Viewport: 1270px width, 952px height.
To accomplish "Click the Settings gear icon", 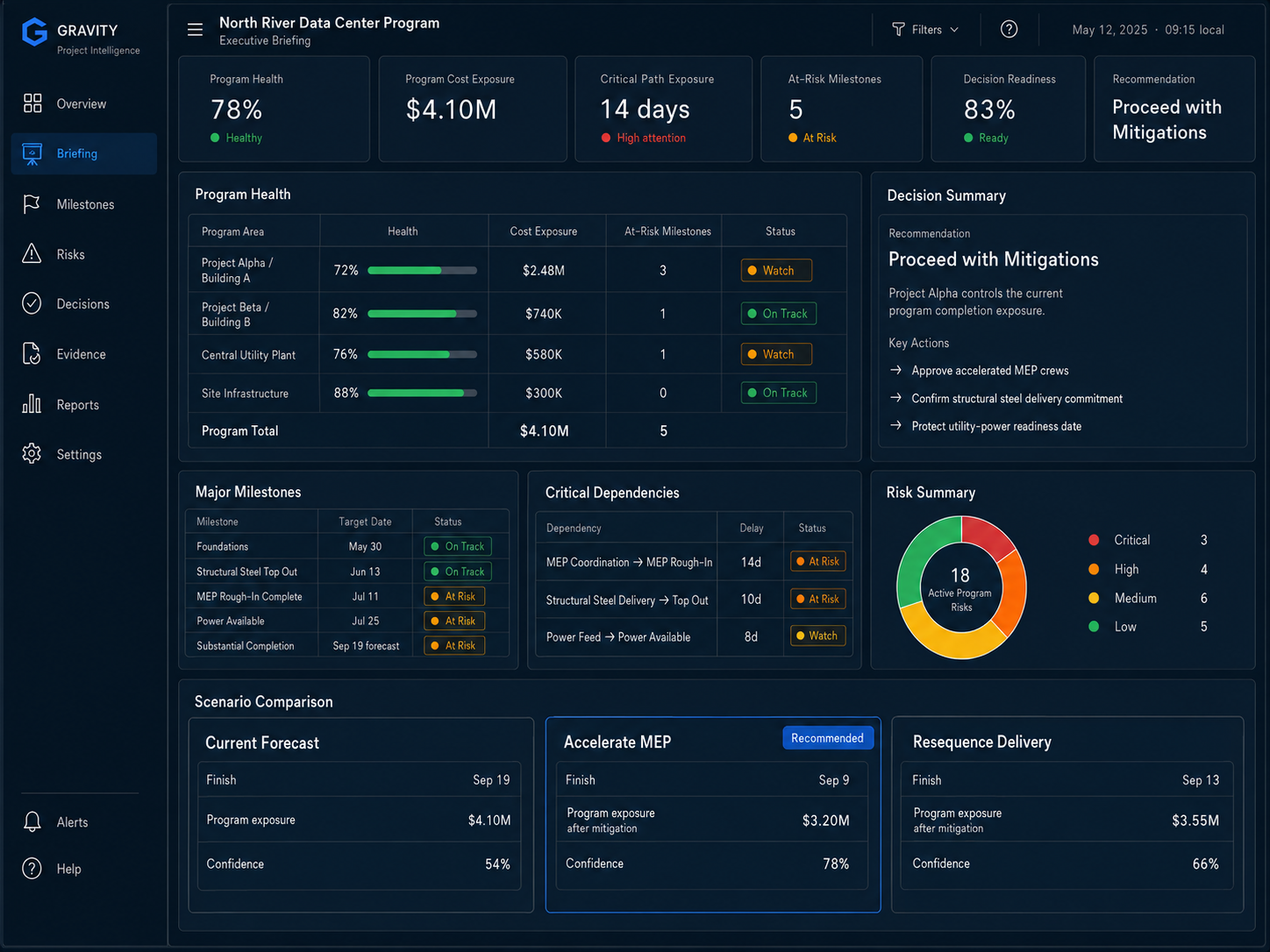I will pyautogui.click(x=32, y=454).
